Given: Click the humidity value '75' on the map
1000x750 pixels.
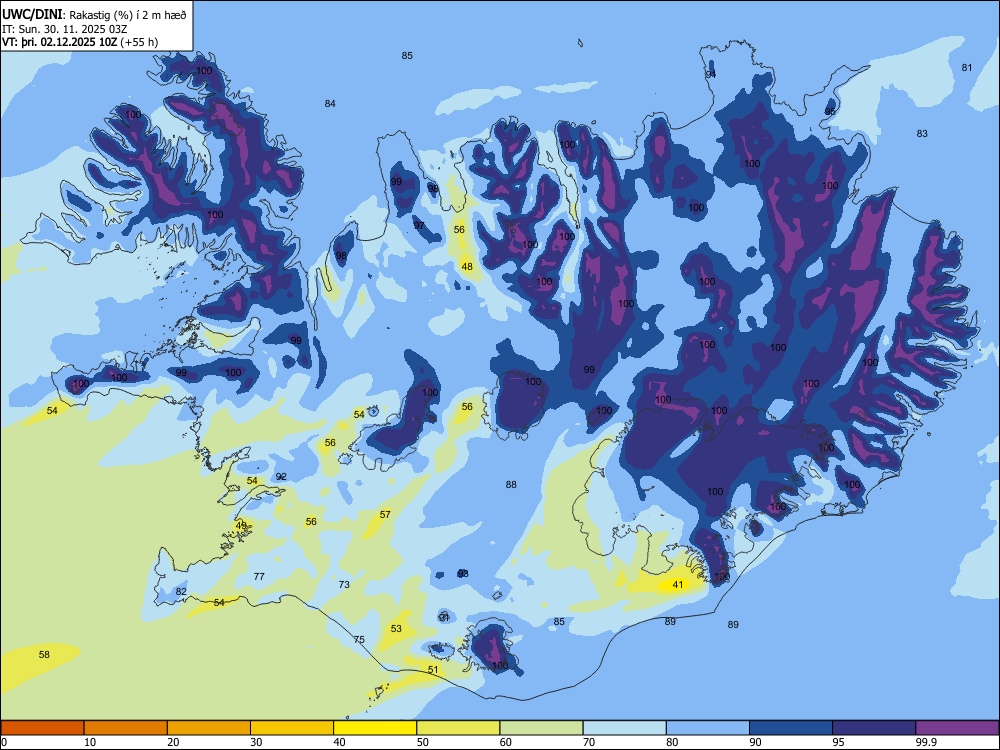Looking at the screenshot, I should [359, 640].
